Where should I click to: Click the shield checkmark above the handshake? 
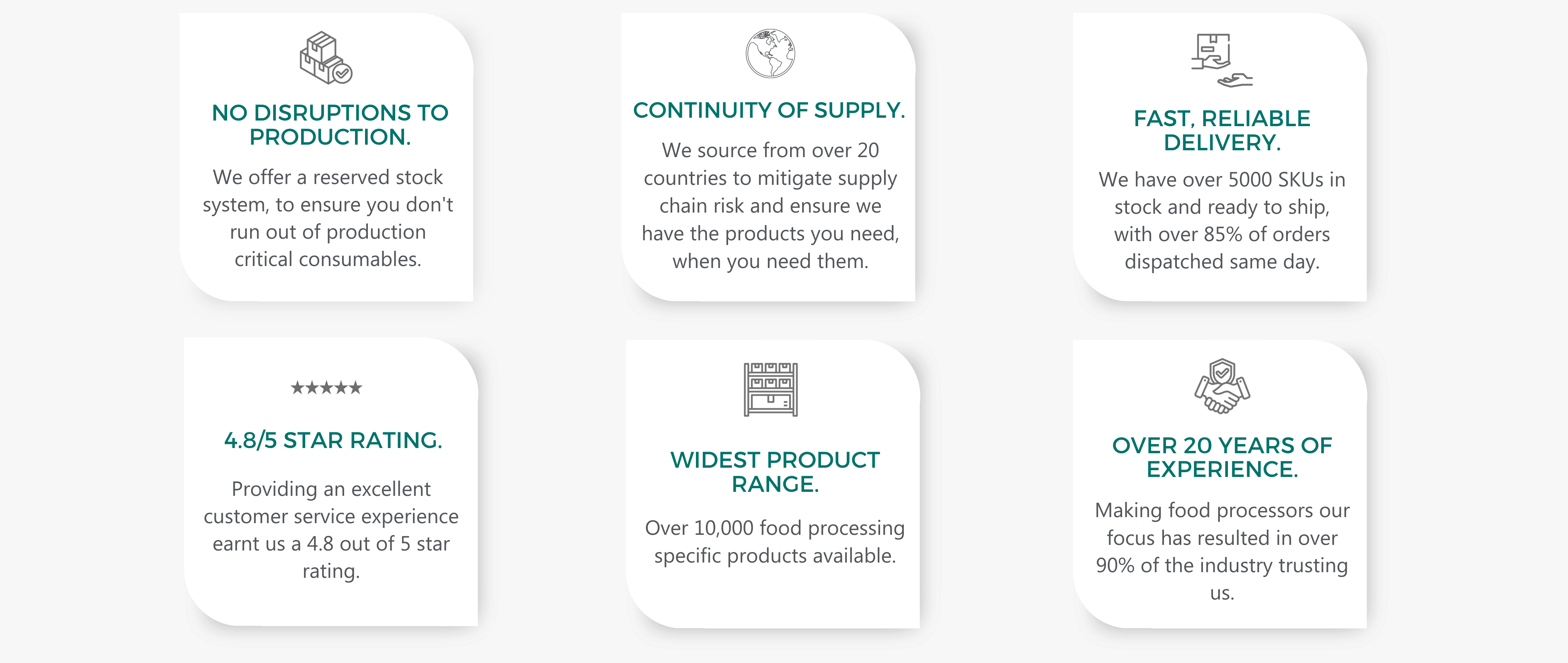(x=1222, y=371)
